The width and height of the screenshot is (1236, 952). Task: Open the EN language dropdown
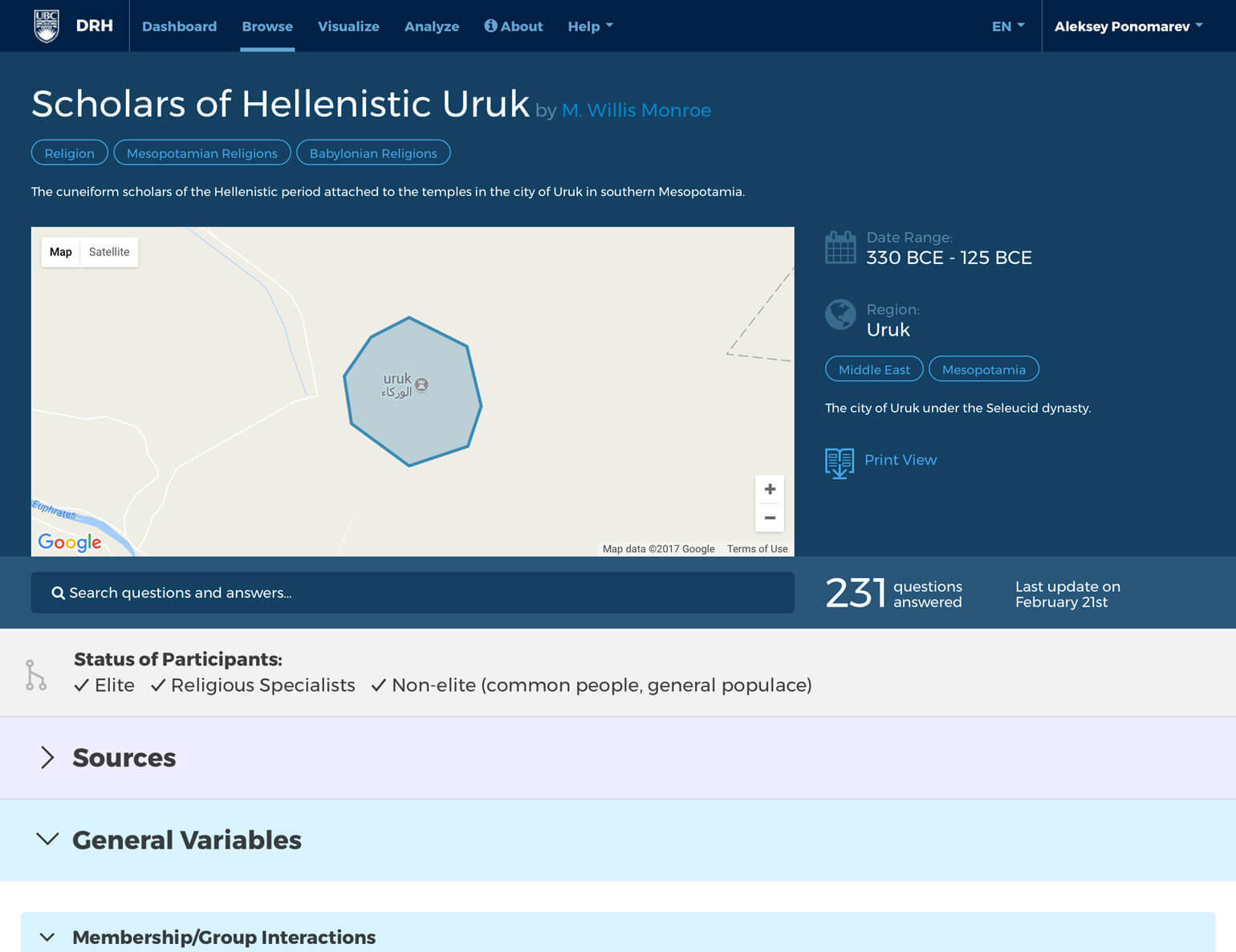click(1007, 26)
